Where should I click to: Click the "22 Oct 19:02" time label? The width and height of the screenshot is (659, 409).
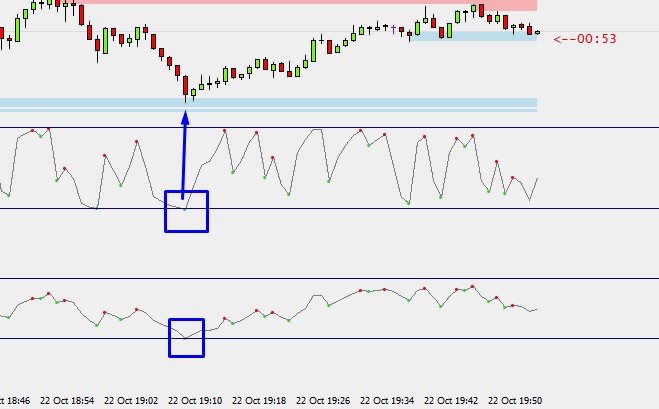[x=131, y=401]
